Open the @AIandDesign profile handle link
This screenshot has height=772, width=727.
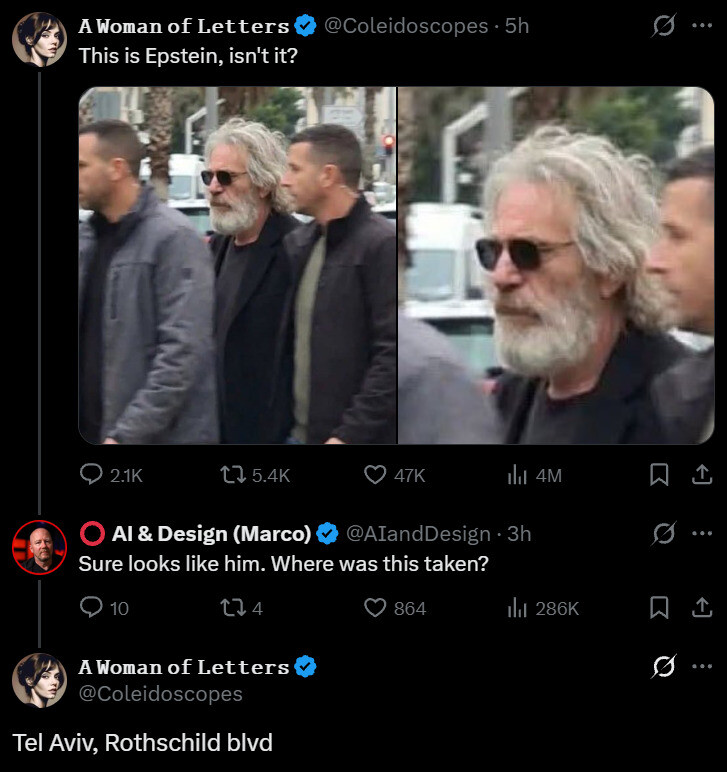pyautogui.click(x=418, y=534)
